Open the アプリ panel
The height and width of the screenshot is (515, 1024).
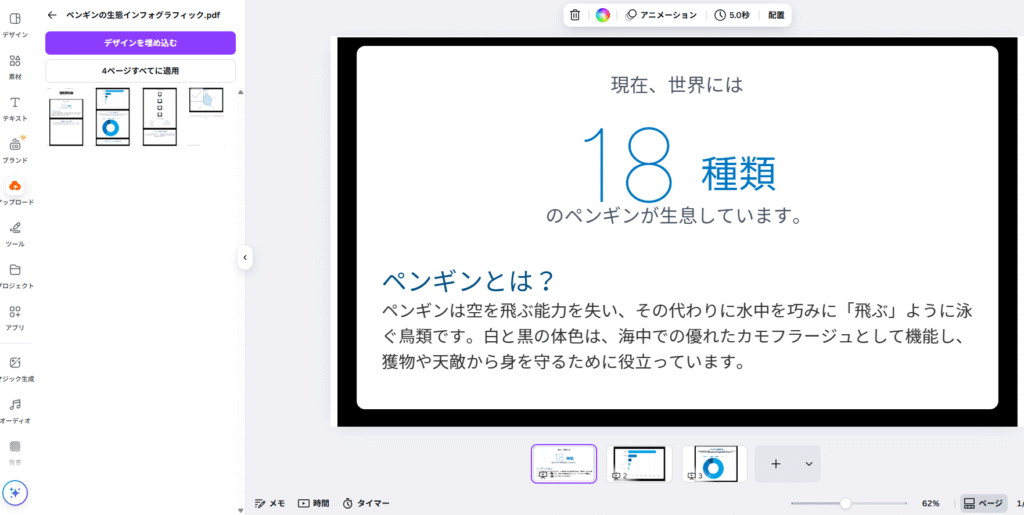pos(15,317)
